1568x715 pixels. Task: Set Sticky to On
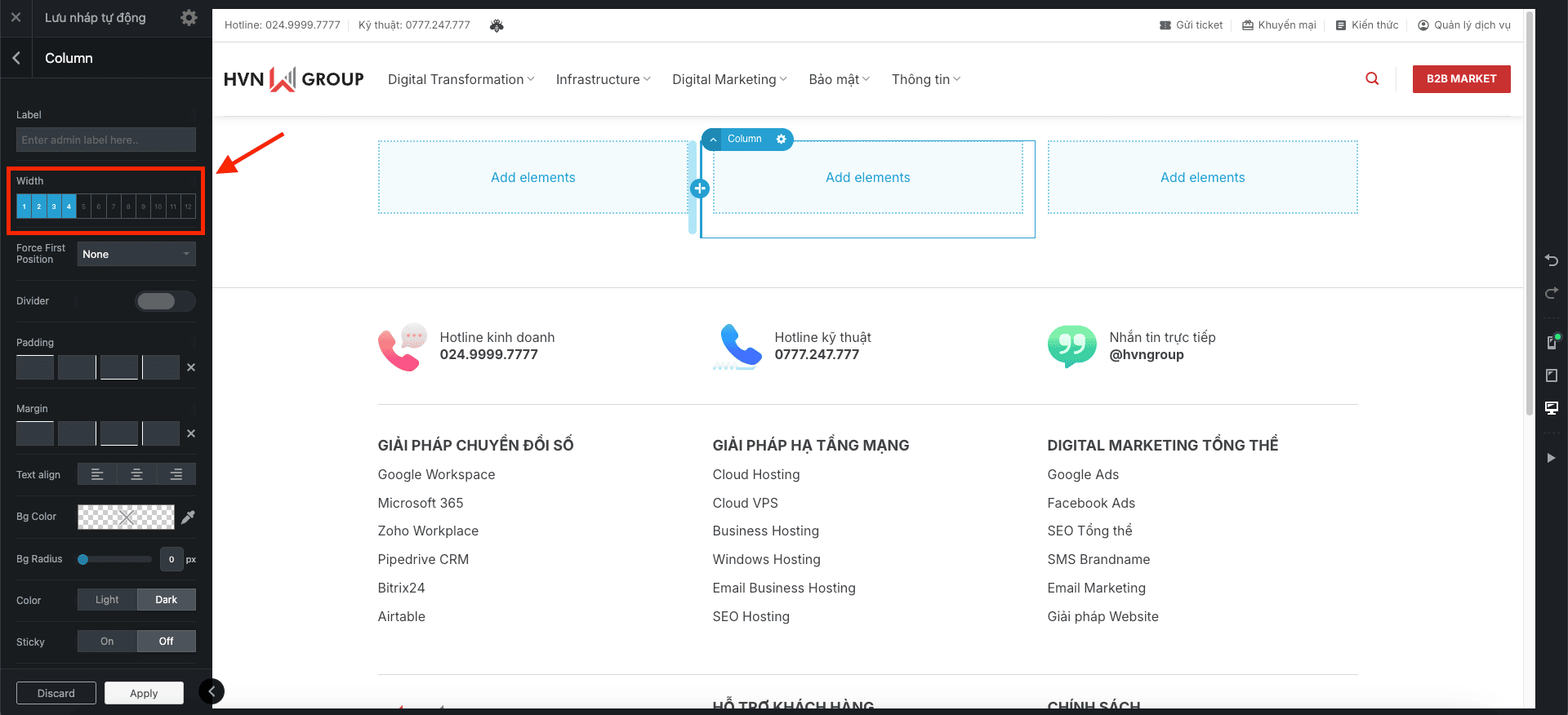pos(107,642)
